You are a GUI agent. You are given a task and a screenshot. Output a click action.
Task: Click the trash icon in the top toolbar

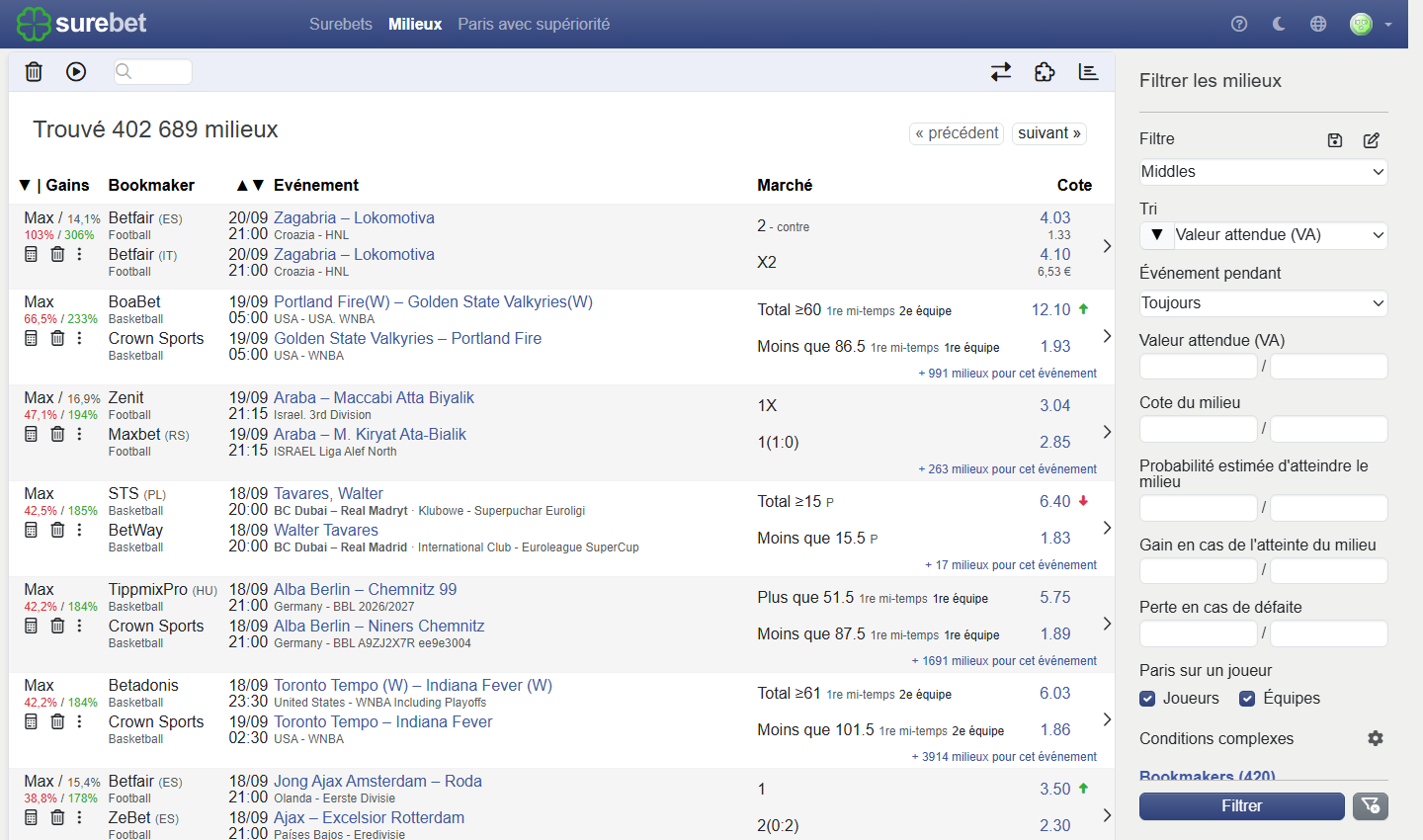point(34,71)
